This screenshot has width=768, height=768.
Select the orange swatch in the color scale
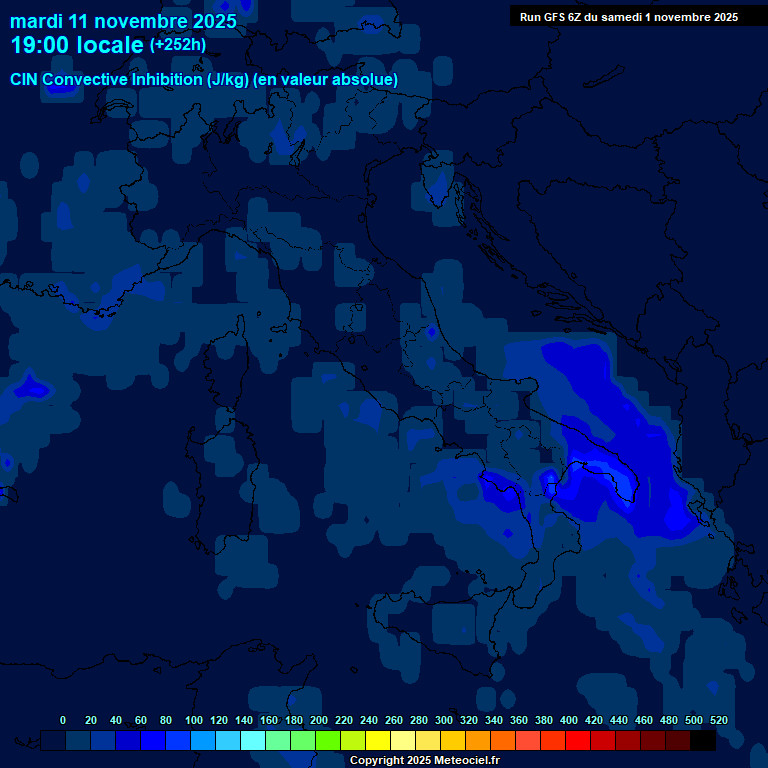point(478,741)
